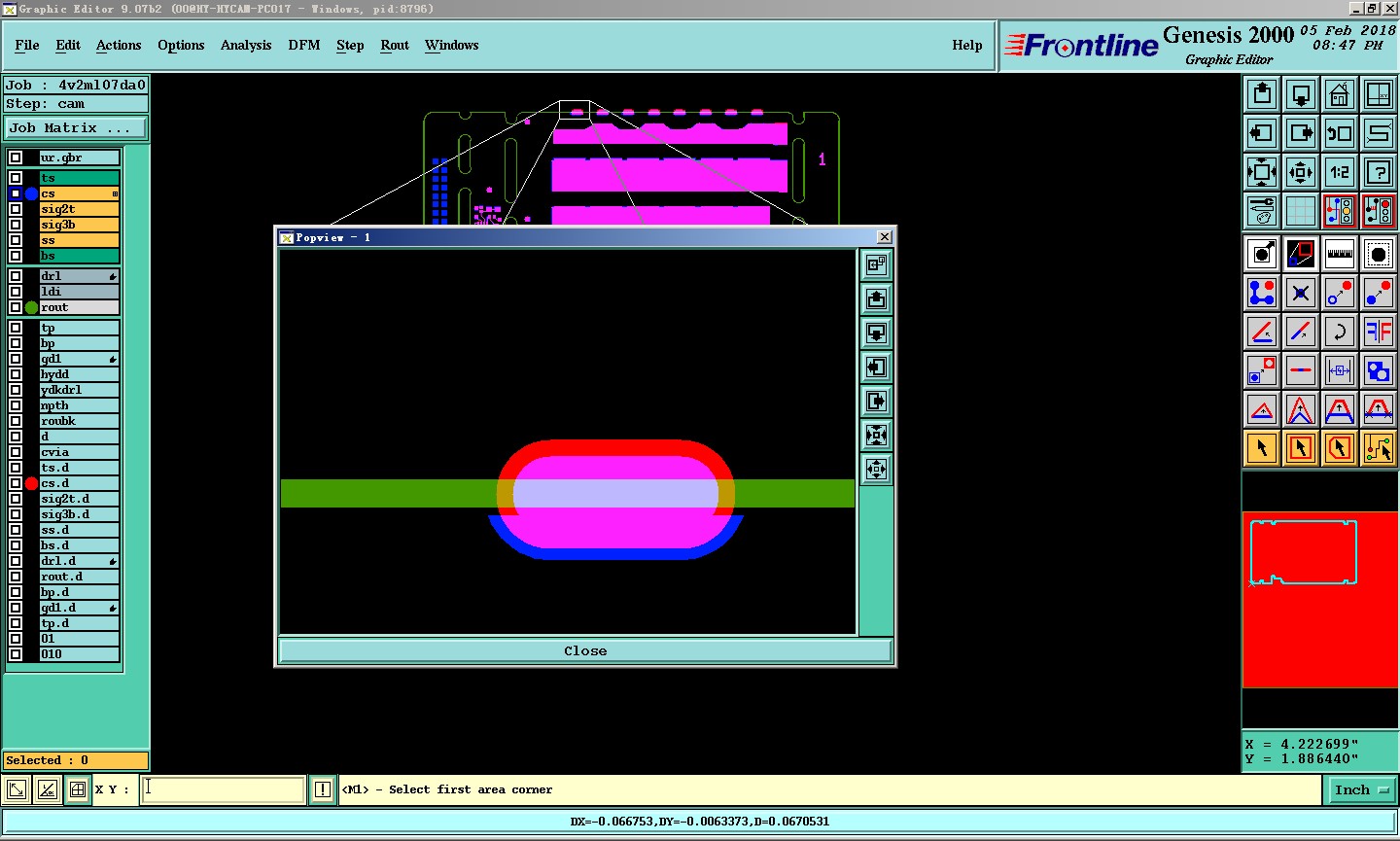Open the Actions menu

[119, 45]
